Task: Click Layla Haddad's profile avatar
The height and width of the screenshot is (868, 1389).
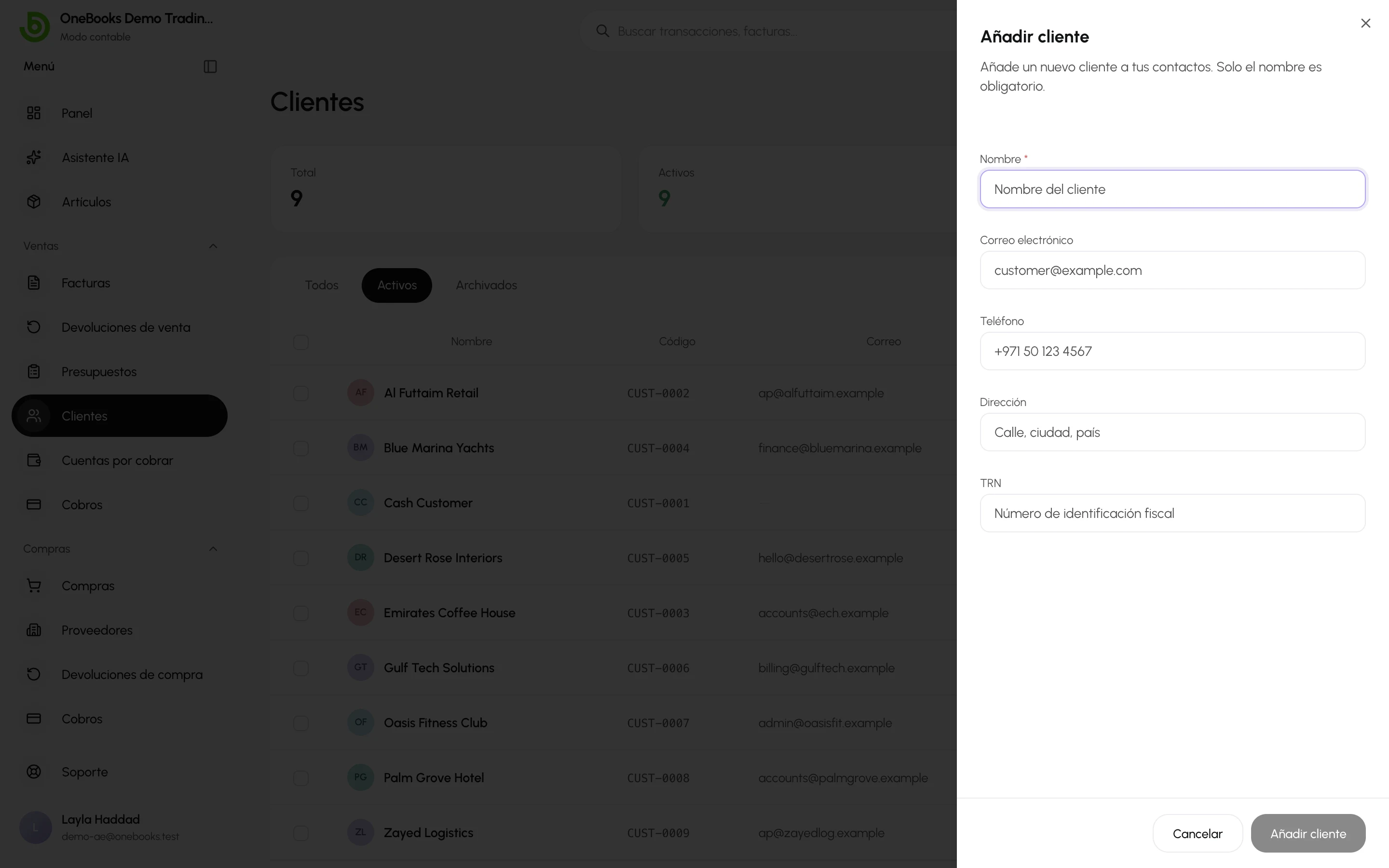Action: (x=36, y=827)
